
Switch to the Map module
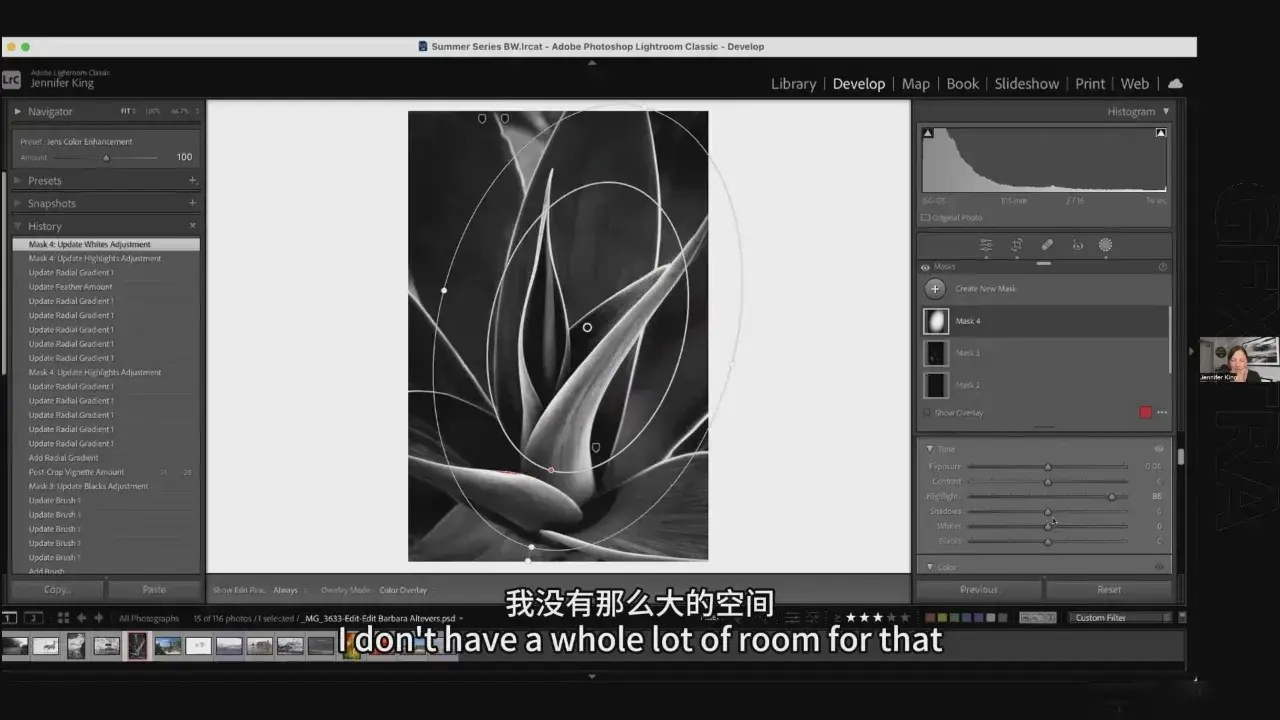coord(915,84)
